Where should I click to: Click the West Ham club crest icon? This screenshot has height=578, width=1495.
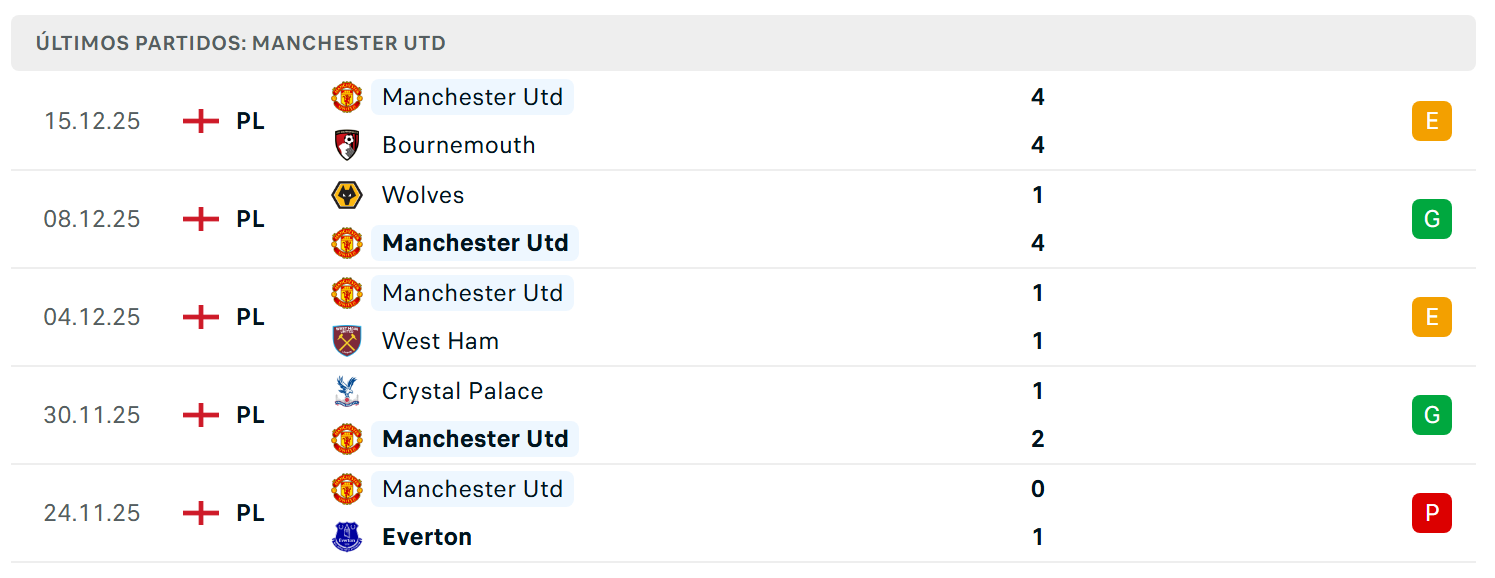coord(347,341)
